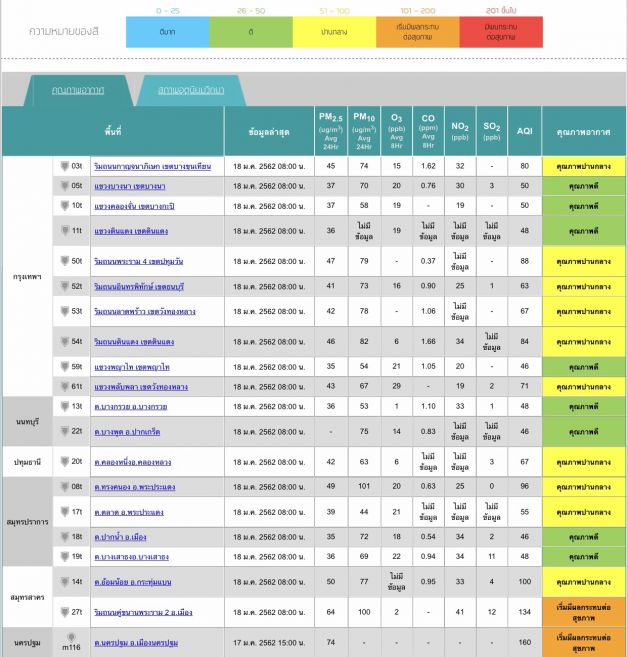Open the station link in row 27t
This screenshot has width=628, height=657.
(x=143, y=613)
